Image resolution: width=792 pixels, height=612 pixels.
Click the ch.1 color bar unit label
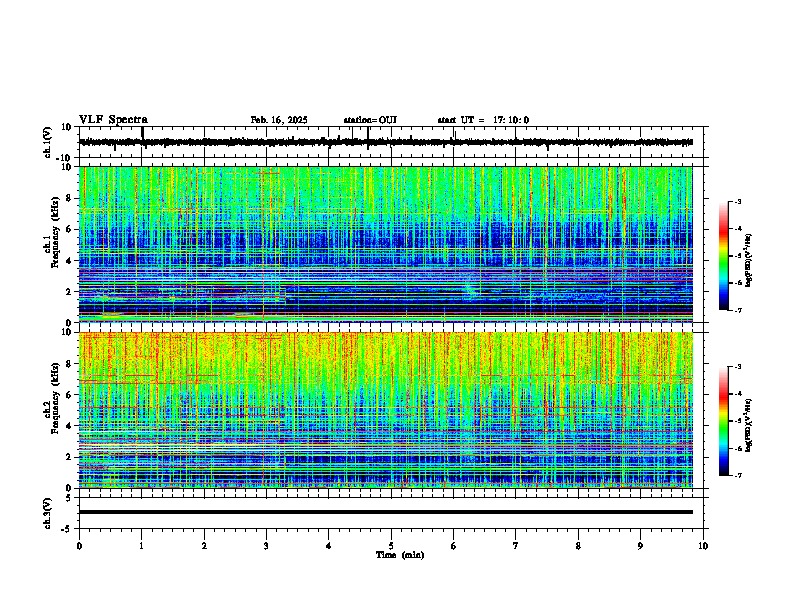(749, 261)
